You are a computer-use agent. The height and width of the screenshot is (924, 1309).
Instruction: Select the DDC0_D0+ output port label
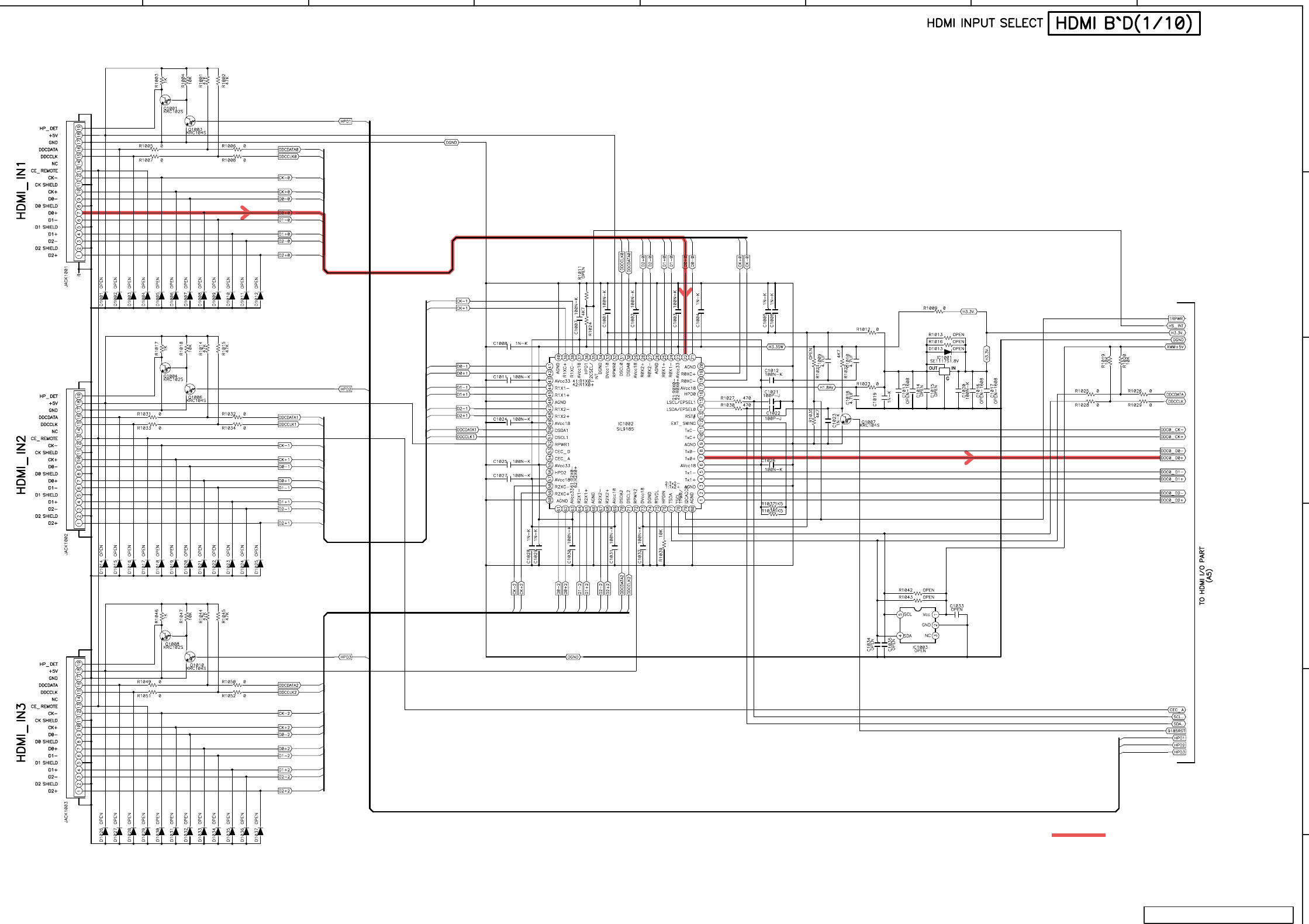tap(1172, 458)
